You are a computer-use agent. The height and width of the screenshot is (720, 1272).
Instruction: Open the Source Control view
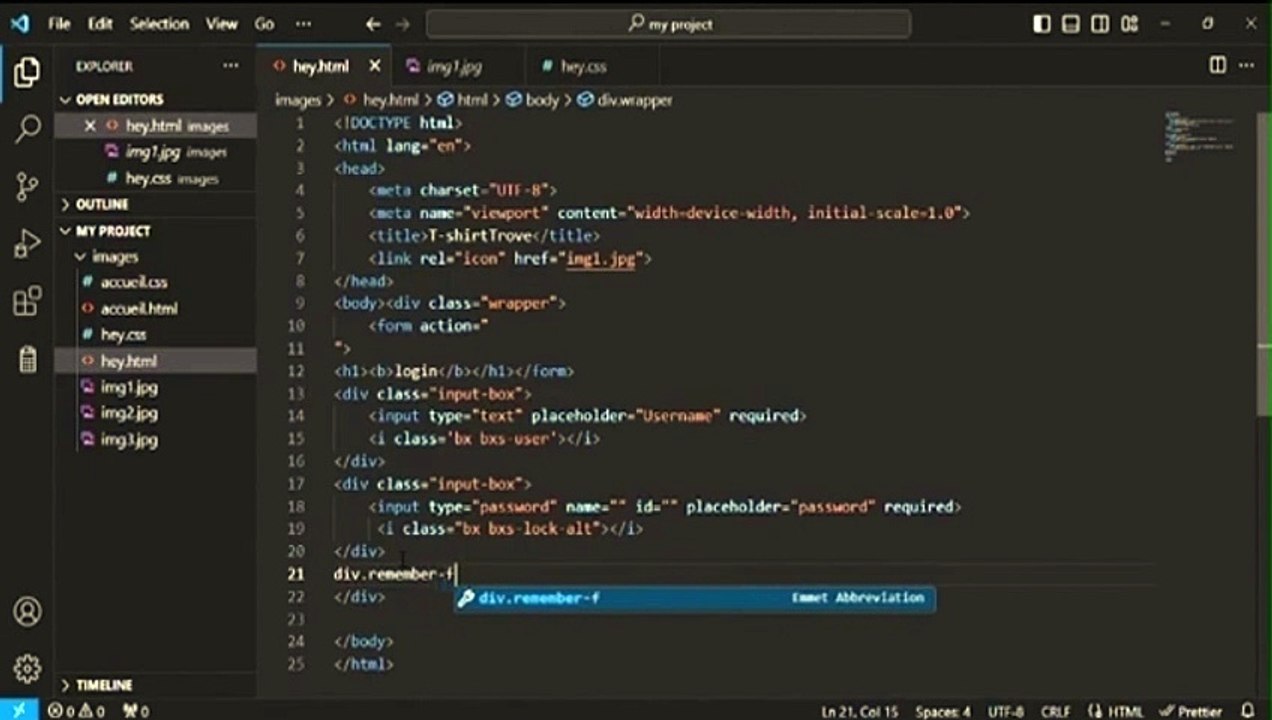click(27, 186)
